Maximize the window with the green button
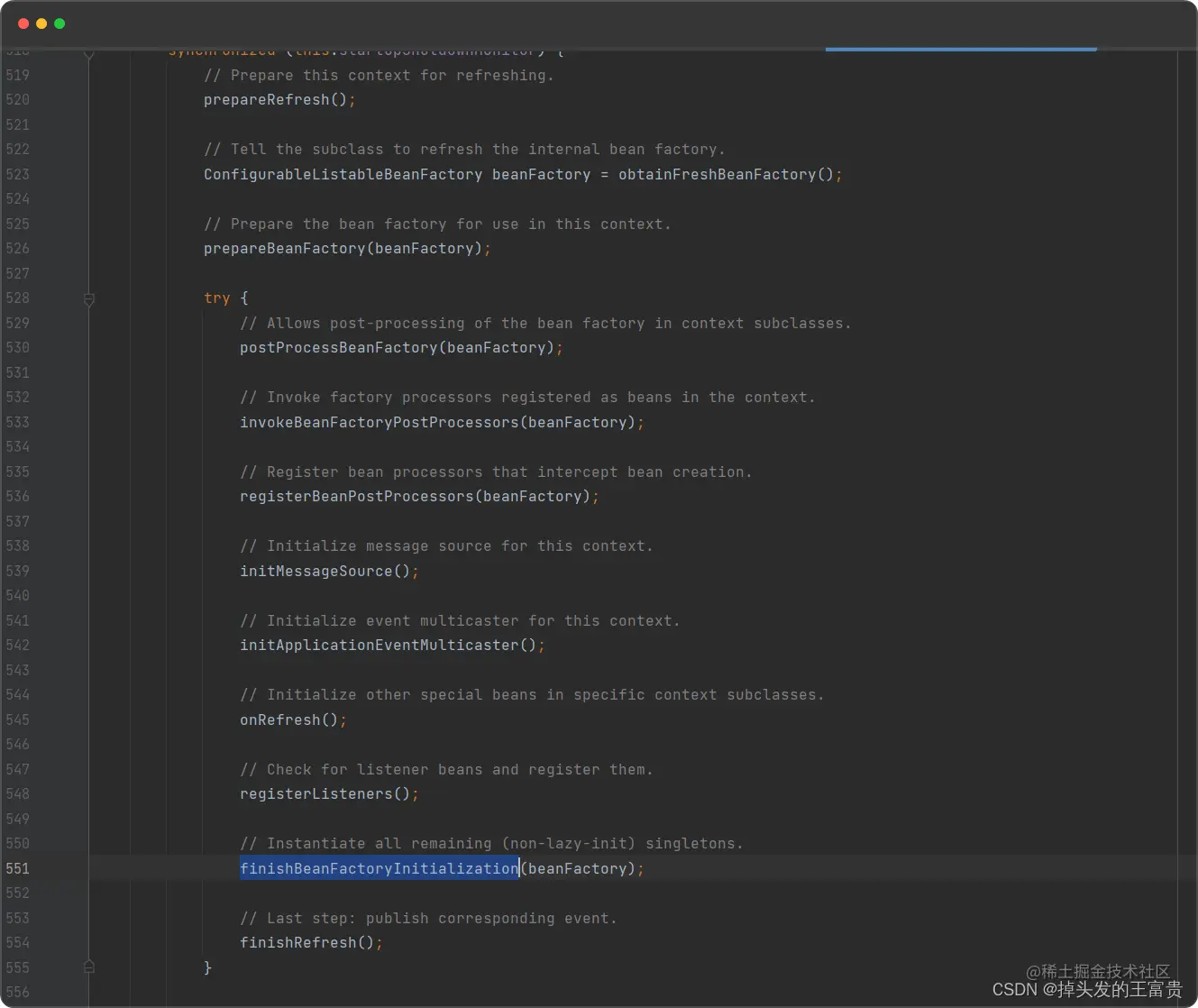1198x1008 pixels. pos(59,23)
